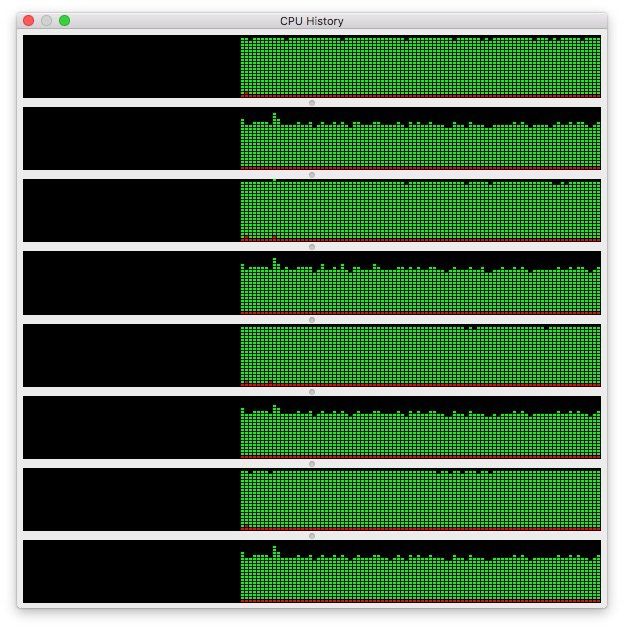This screenshot has width=624, height=629.
Task: Click the gray minimize button in title bar
Action: (46, 21)
